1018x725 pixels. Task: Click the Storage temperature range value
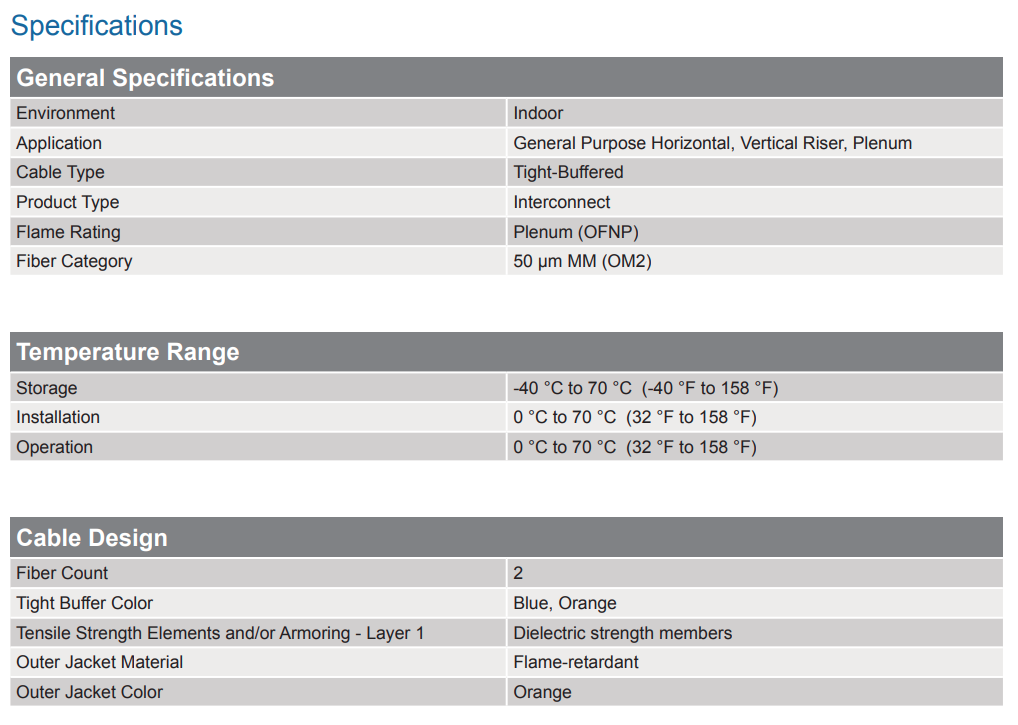coord(645,388)
